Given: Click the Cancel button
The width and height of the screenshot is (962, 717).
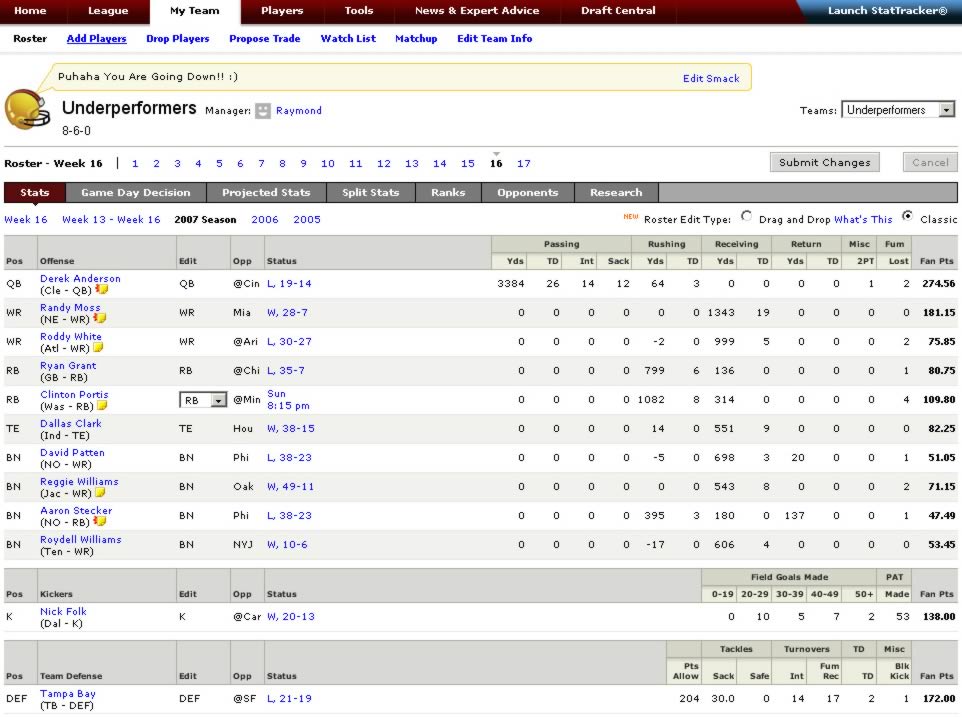Looking at the screenshot, I should 930,163.
